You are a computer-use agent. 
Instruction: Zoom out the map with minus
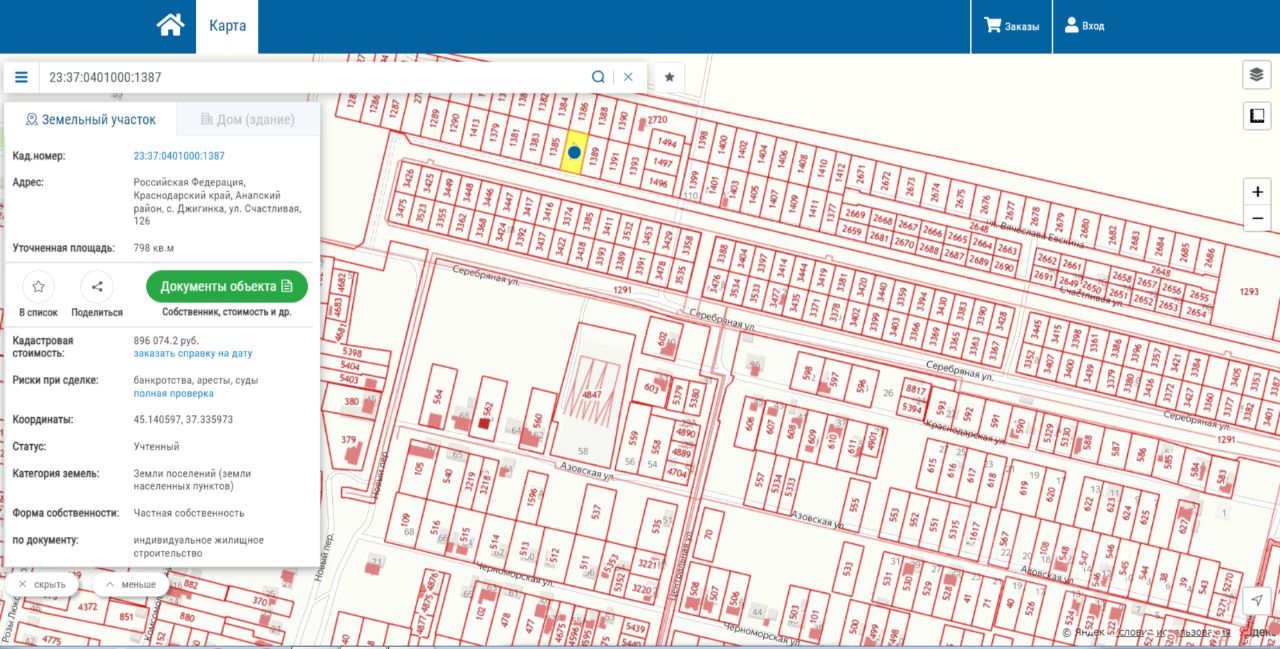(x=1257, y=218)
